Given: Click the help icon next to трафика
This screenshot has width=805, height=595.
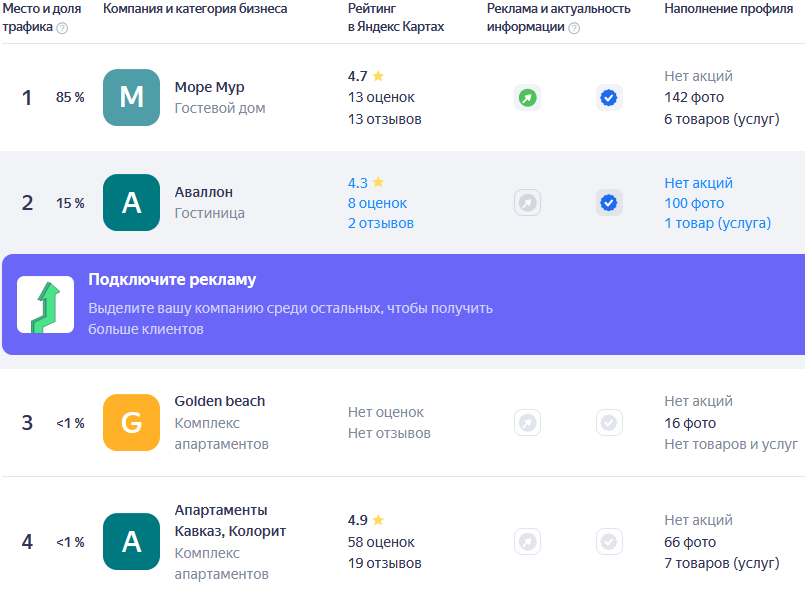Looking at the screenshot, I should tap(62, 28).
